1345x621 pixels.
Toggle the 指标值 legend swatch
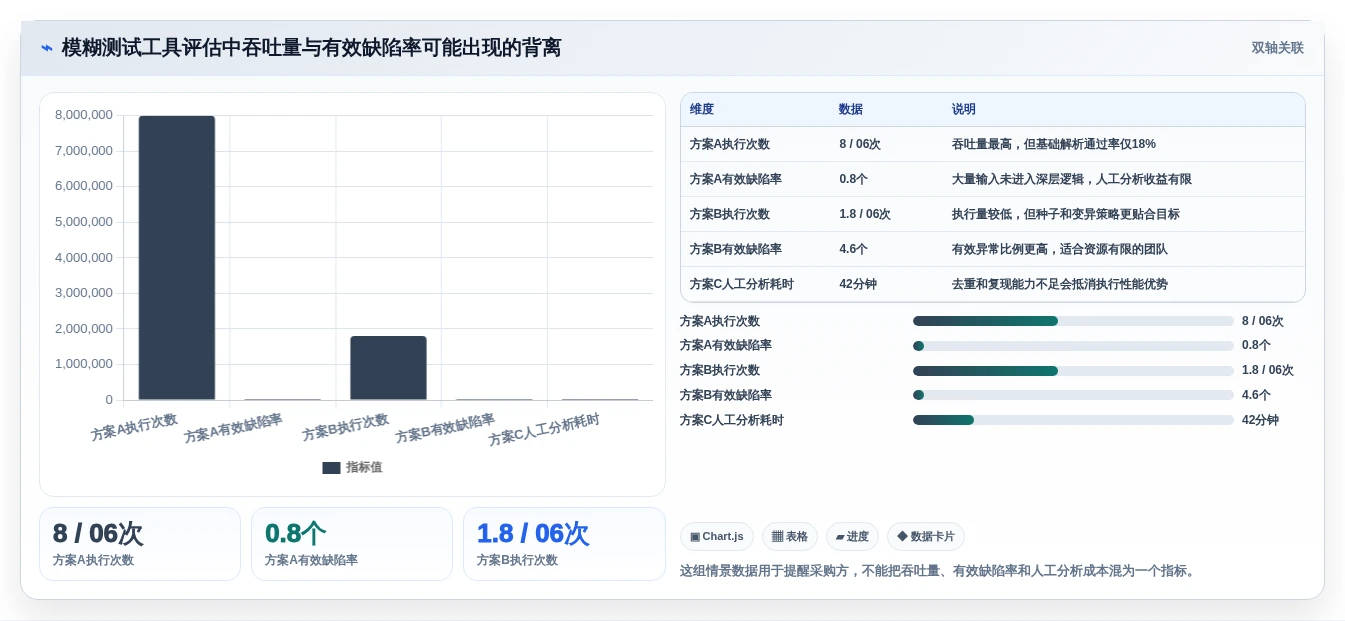pyautogui.click(x=331, y=467)
